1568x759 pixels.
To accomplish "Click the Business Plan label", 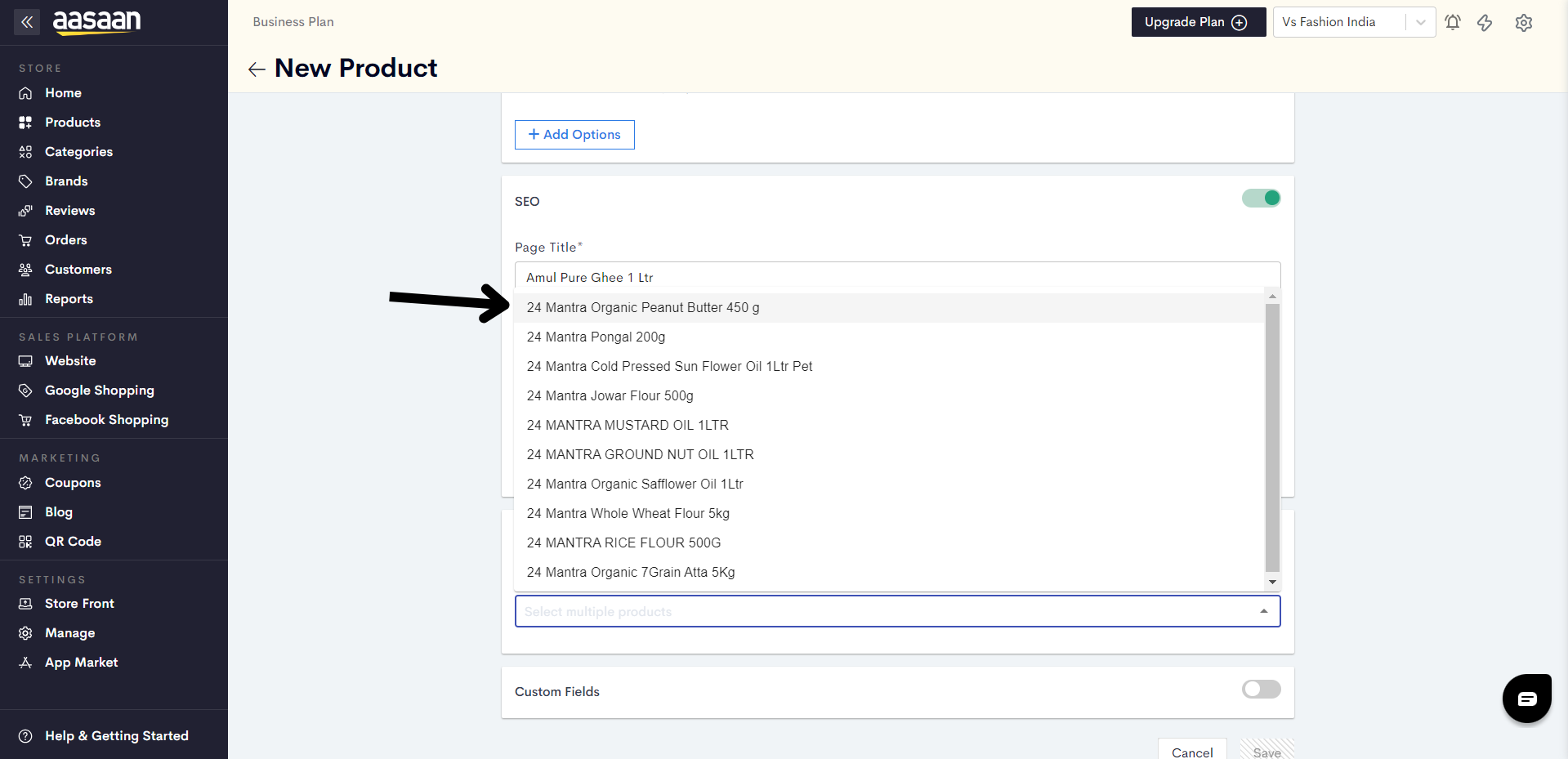I will (x=293, y=22).
